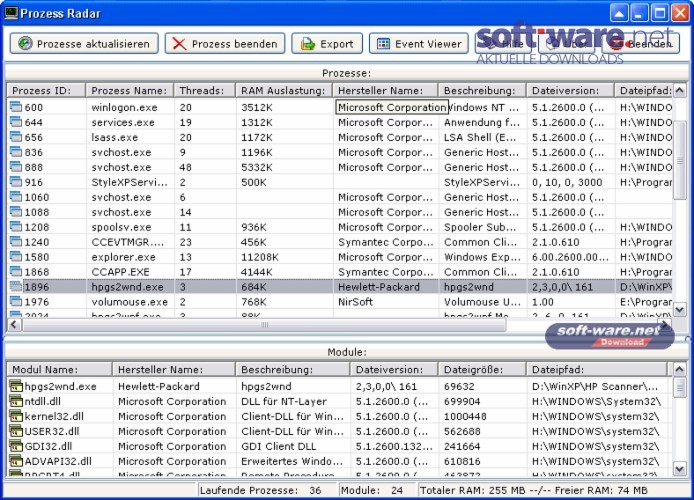Click the process list scroll down arrow
The height and width of the screenshot is (500, 694).
680,309
